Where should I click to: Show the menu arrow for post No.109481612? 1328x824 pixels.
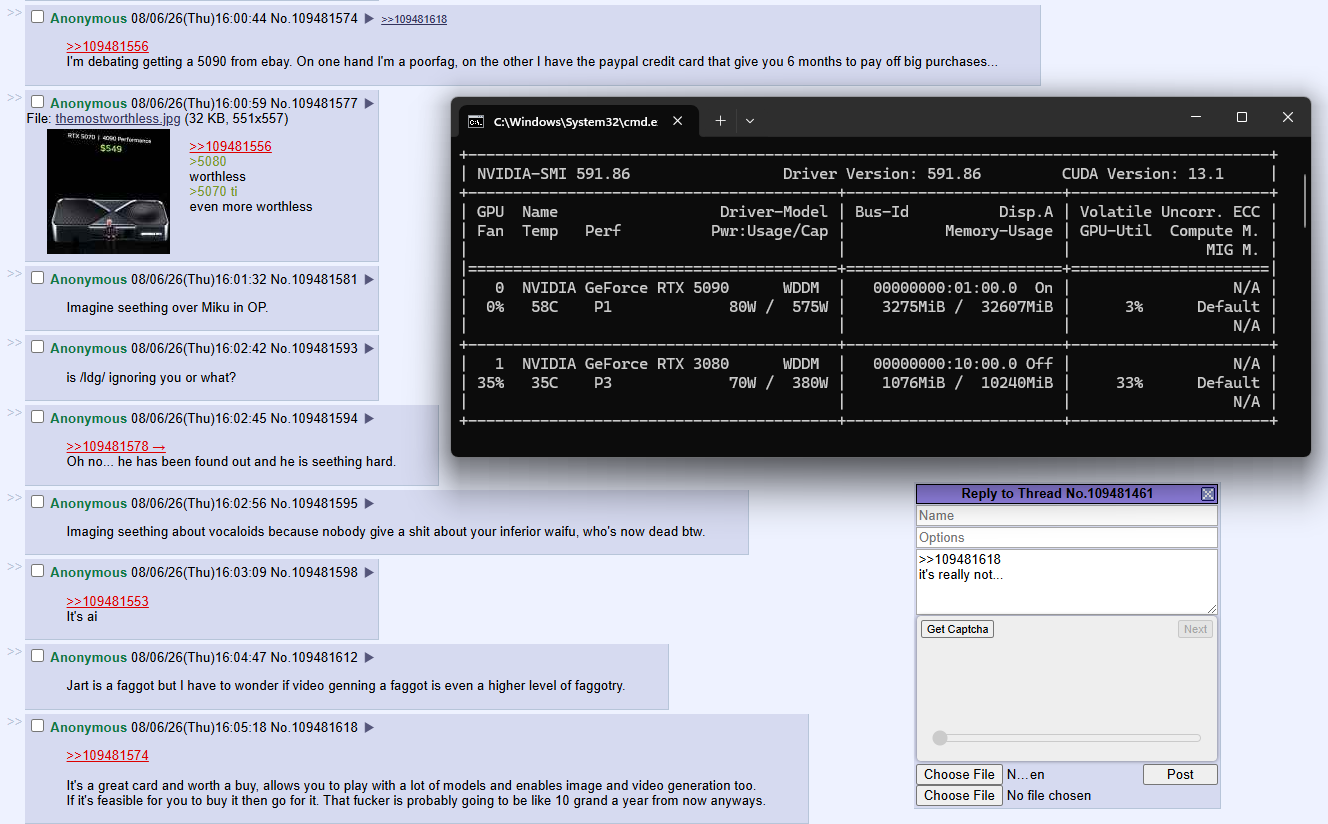click(x=369, y=657)
